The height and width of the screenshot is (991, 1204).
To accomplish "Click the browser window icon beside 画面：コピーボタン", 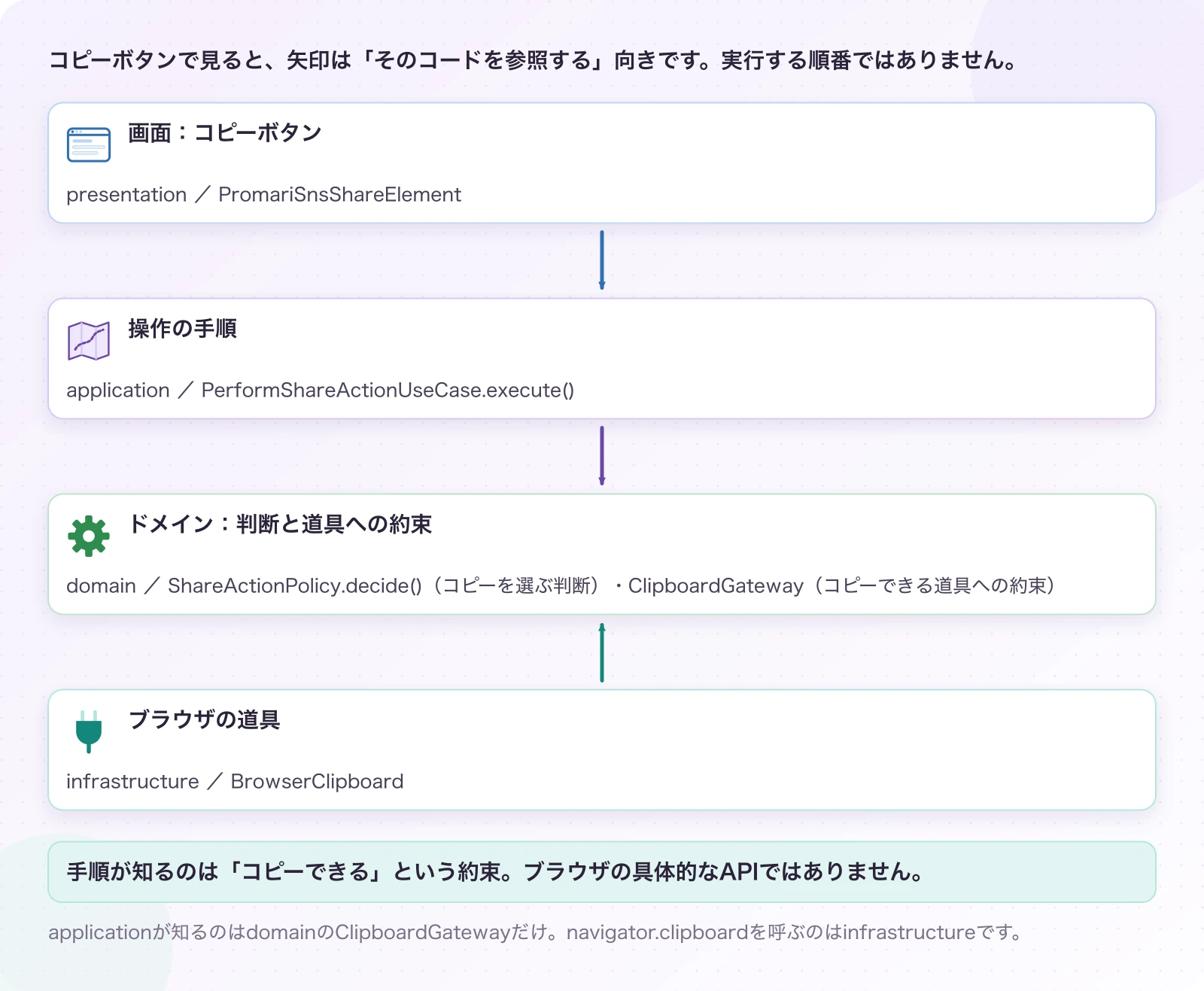I will [89, 144].
